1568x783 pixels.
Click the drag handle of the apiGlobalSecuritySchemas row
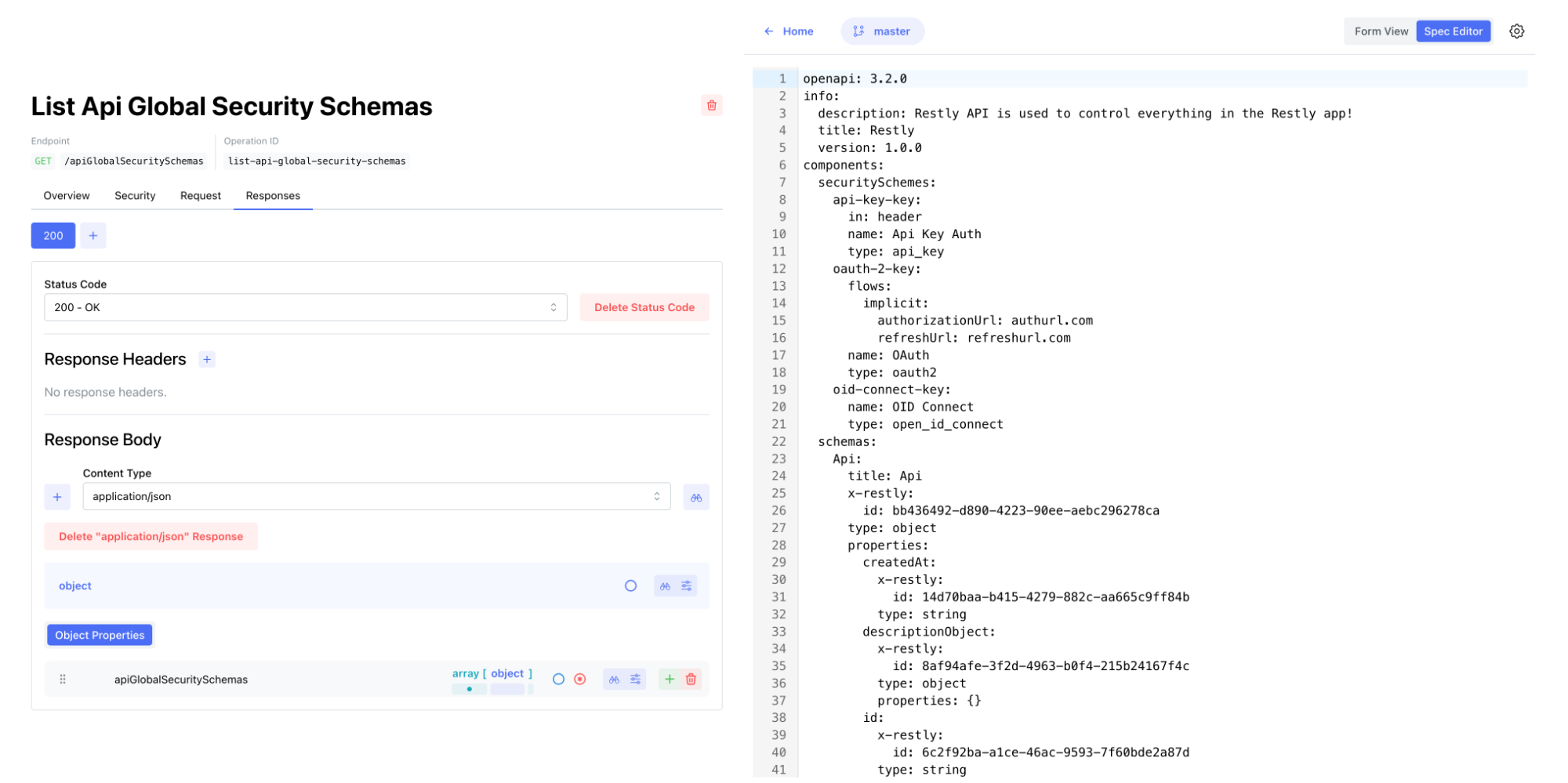click(x=63, y=680)
